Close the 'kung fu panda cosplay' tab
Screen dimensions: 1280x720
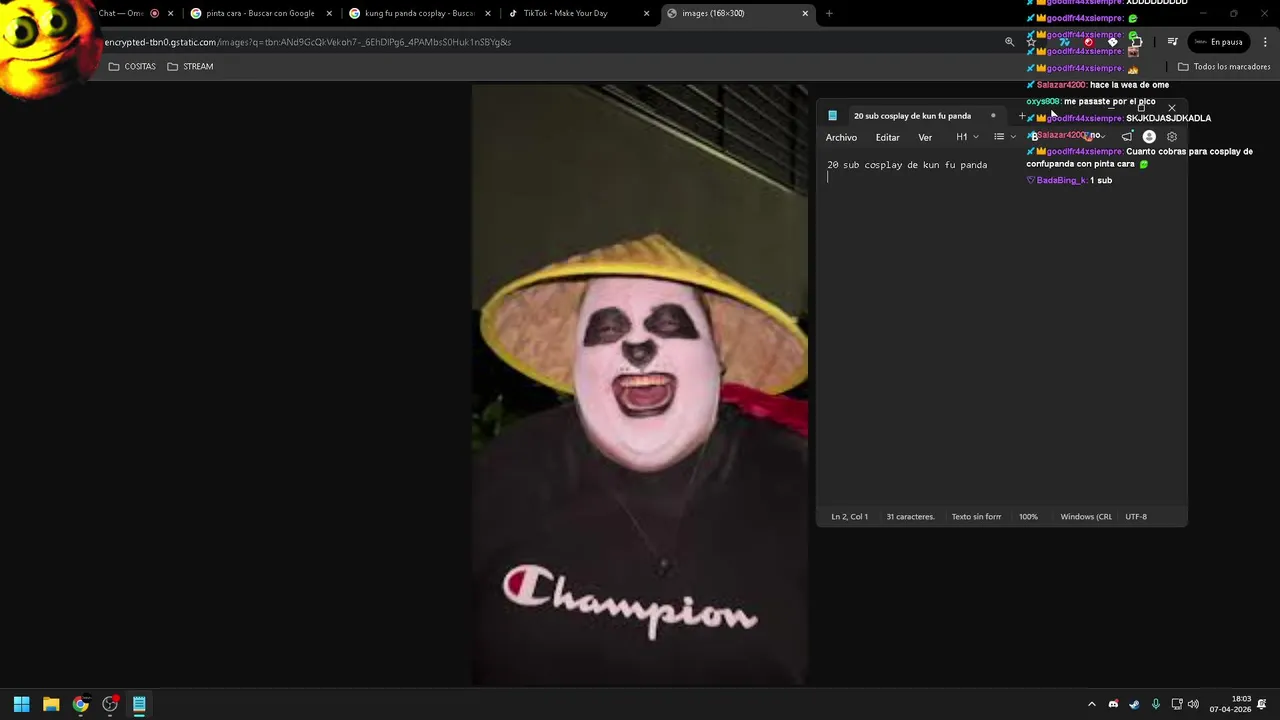pos(488,13)
